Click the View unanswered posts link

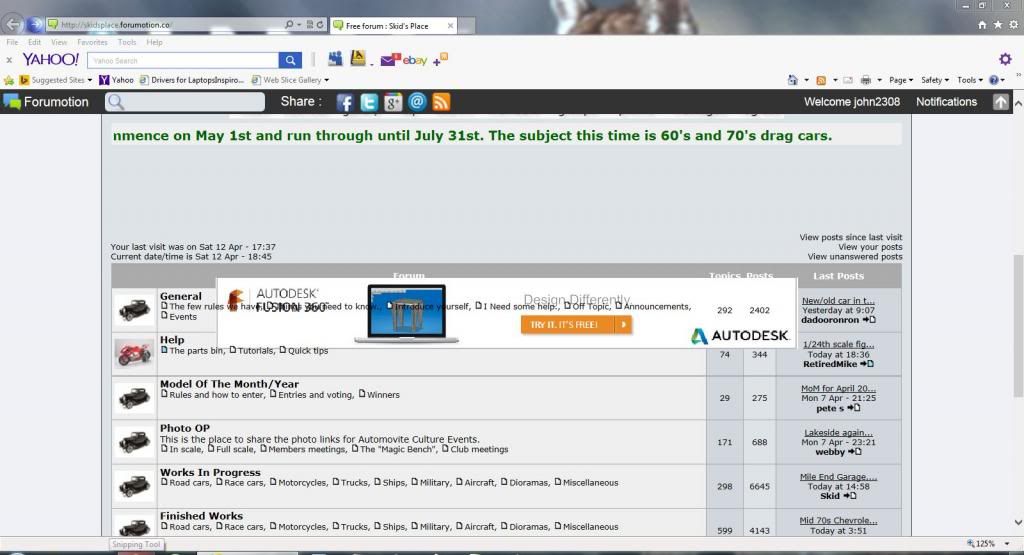855,257
